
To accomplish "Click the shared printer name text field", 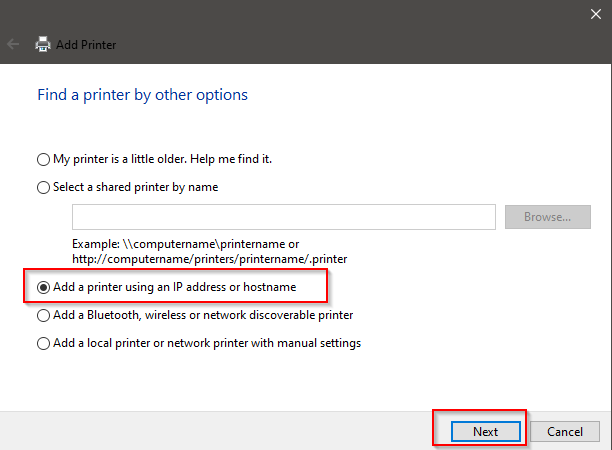I will (x=284, y=216).
